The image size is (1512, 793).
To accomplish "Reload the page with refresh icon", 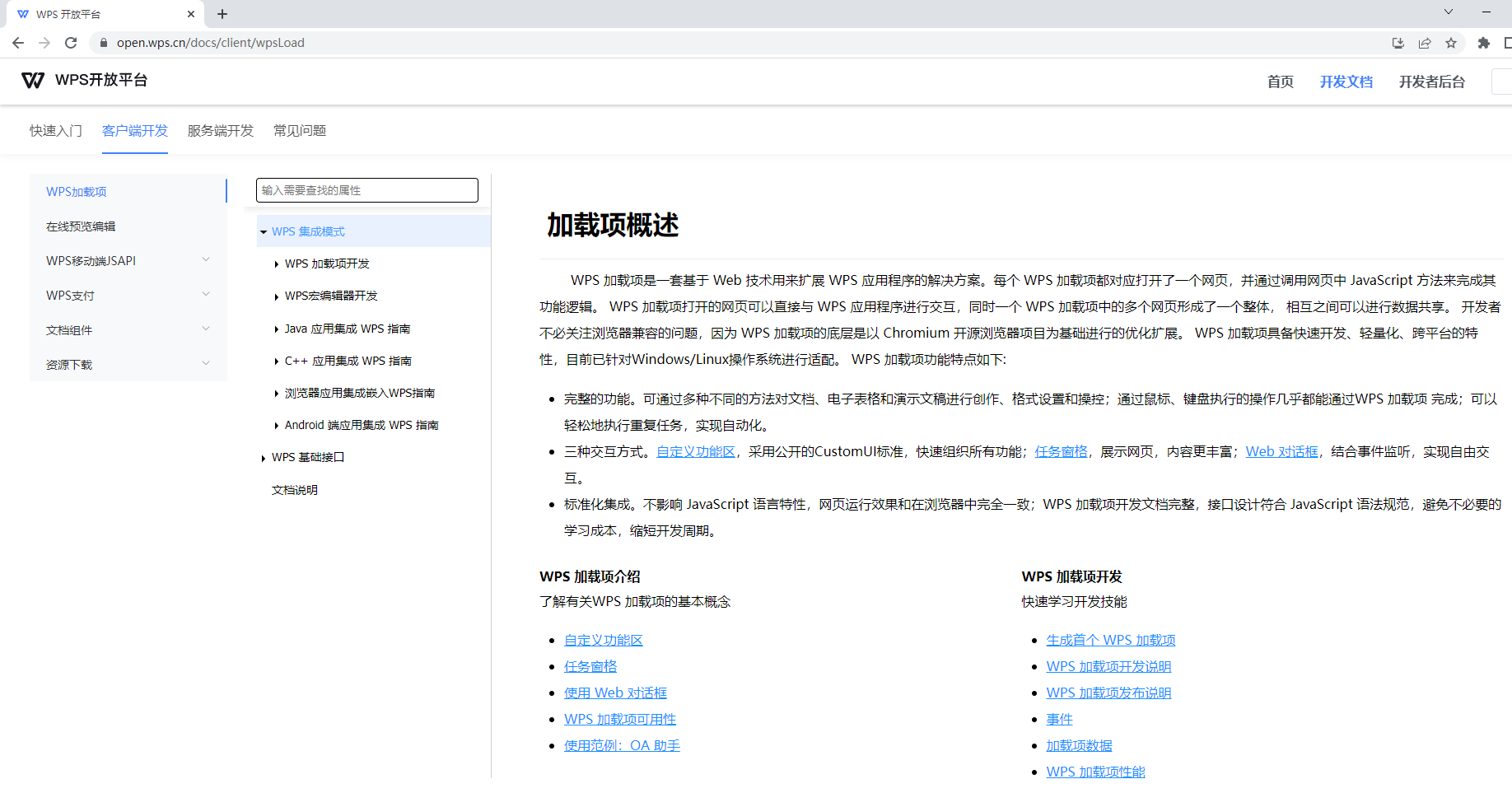I will (71, 43).
